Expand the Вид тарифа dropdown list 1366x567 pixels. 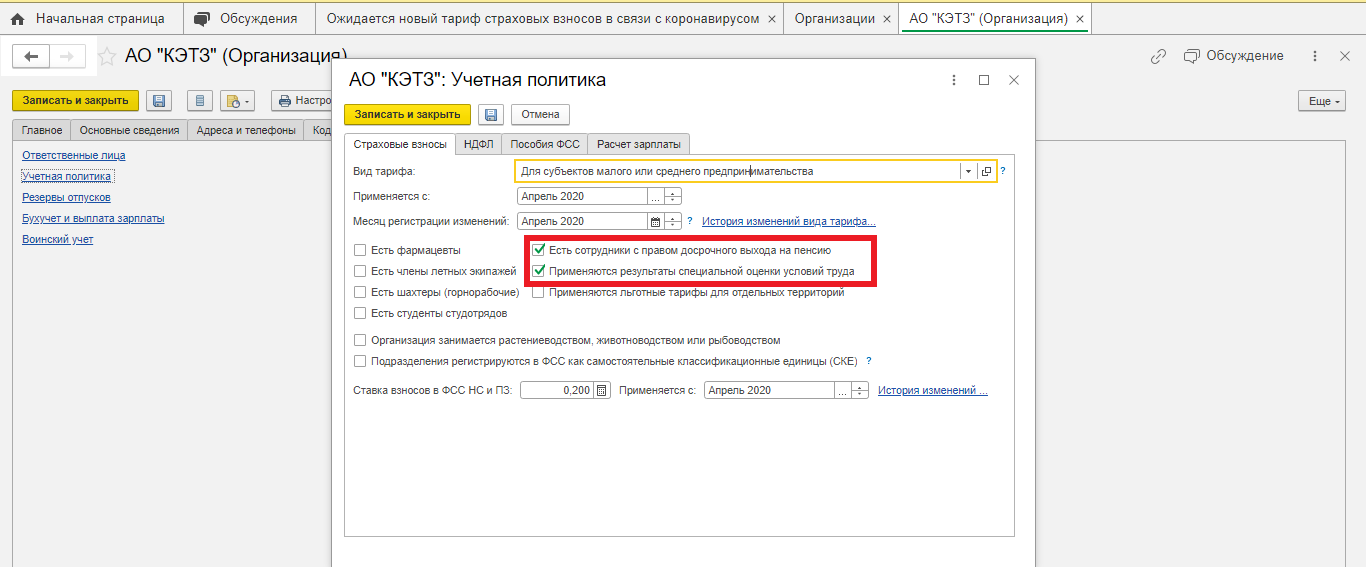pyautogui.click(x=968, y=171)
